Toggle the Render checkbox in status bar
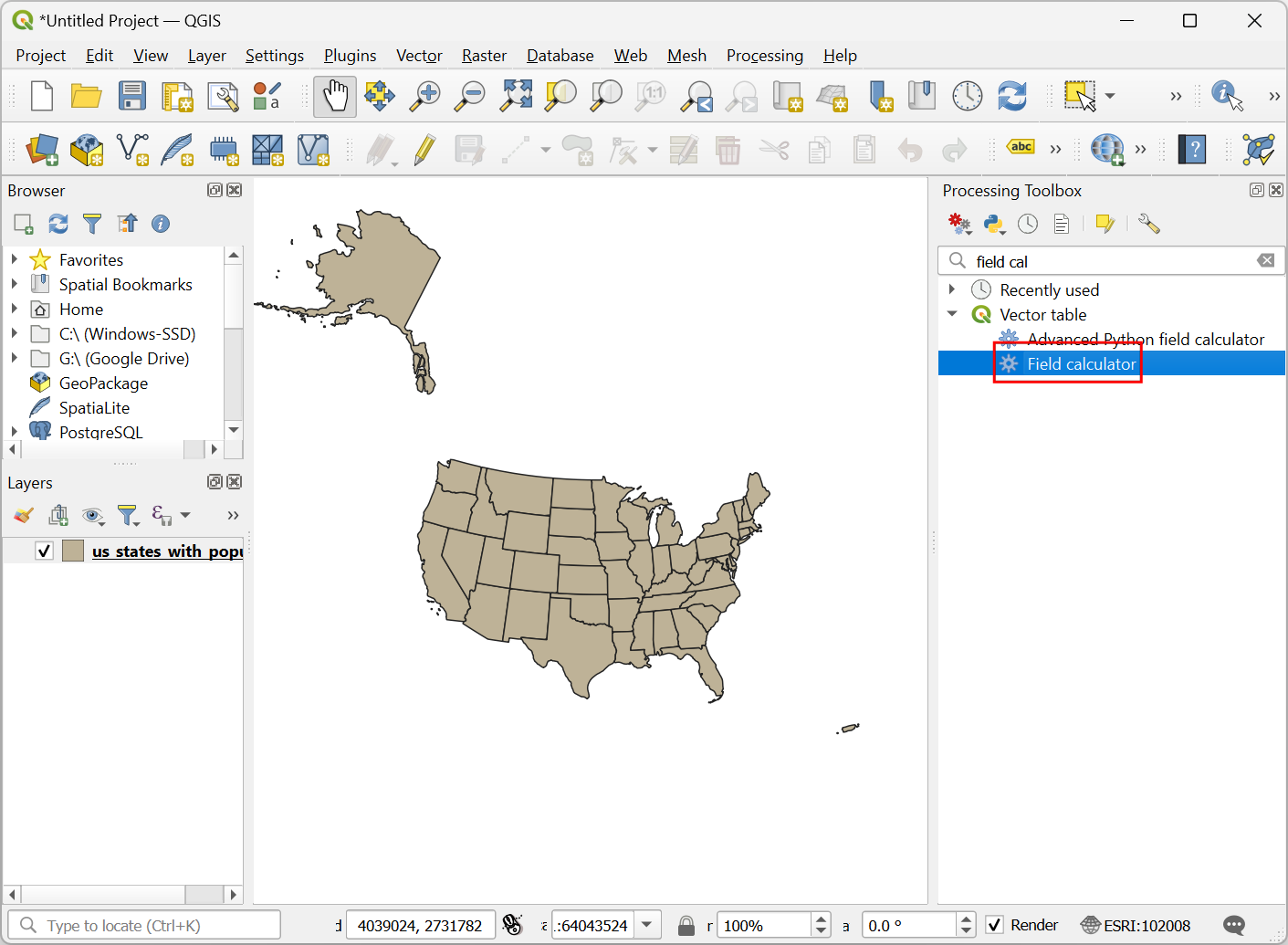Image resolution: width=1288 pixels, height=945 pixels. [x=995, y=925]
